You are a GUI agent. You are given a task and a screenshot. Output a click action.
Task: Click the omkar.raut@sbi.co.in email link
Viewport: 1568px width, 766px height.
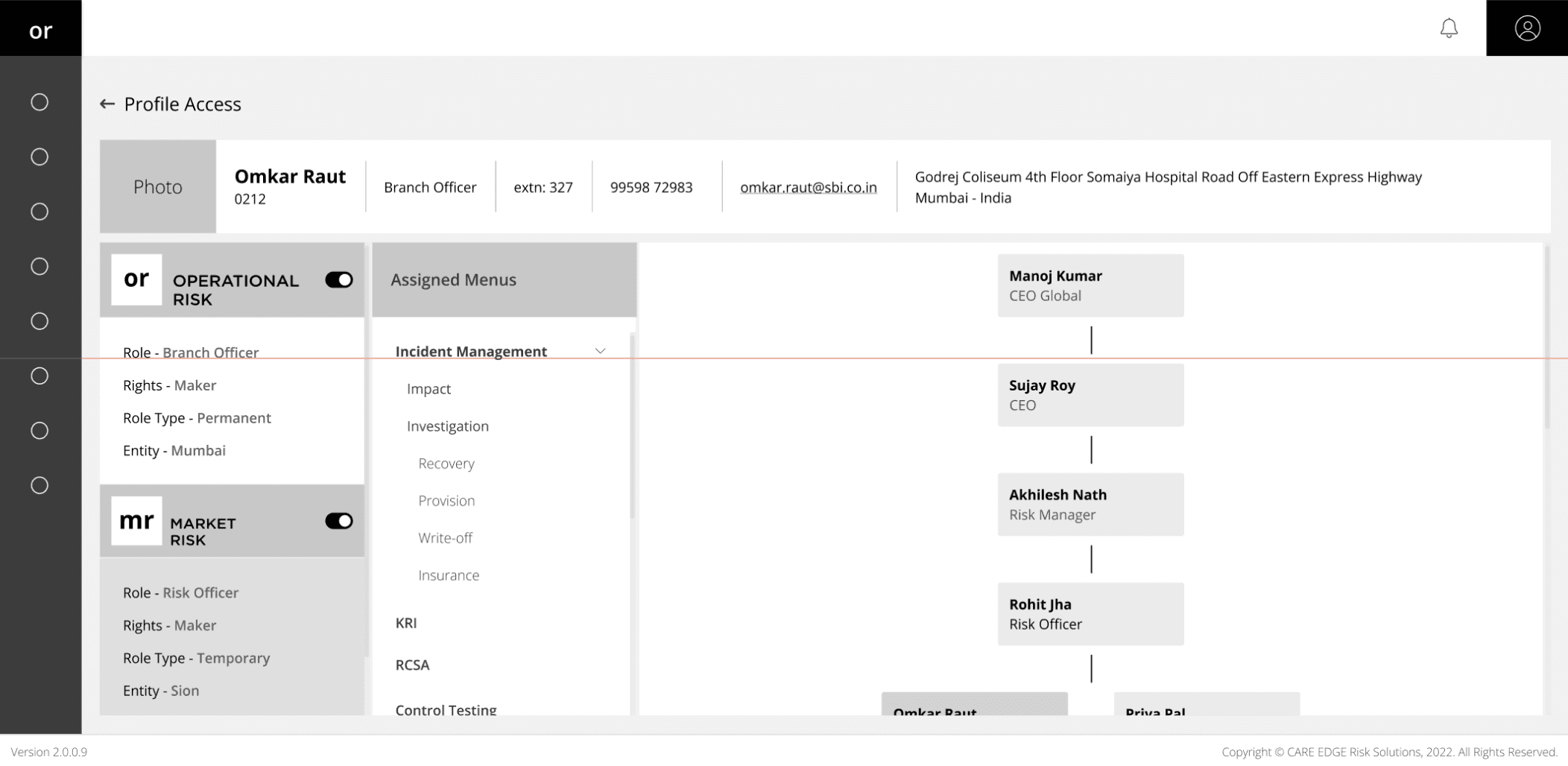(x=809, y=187)
